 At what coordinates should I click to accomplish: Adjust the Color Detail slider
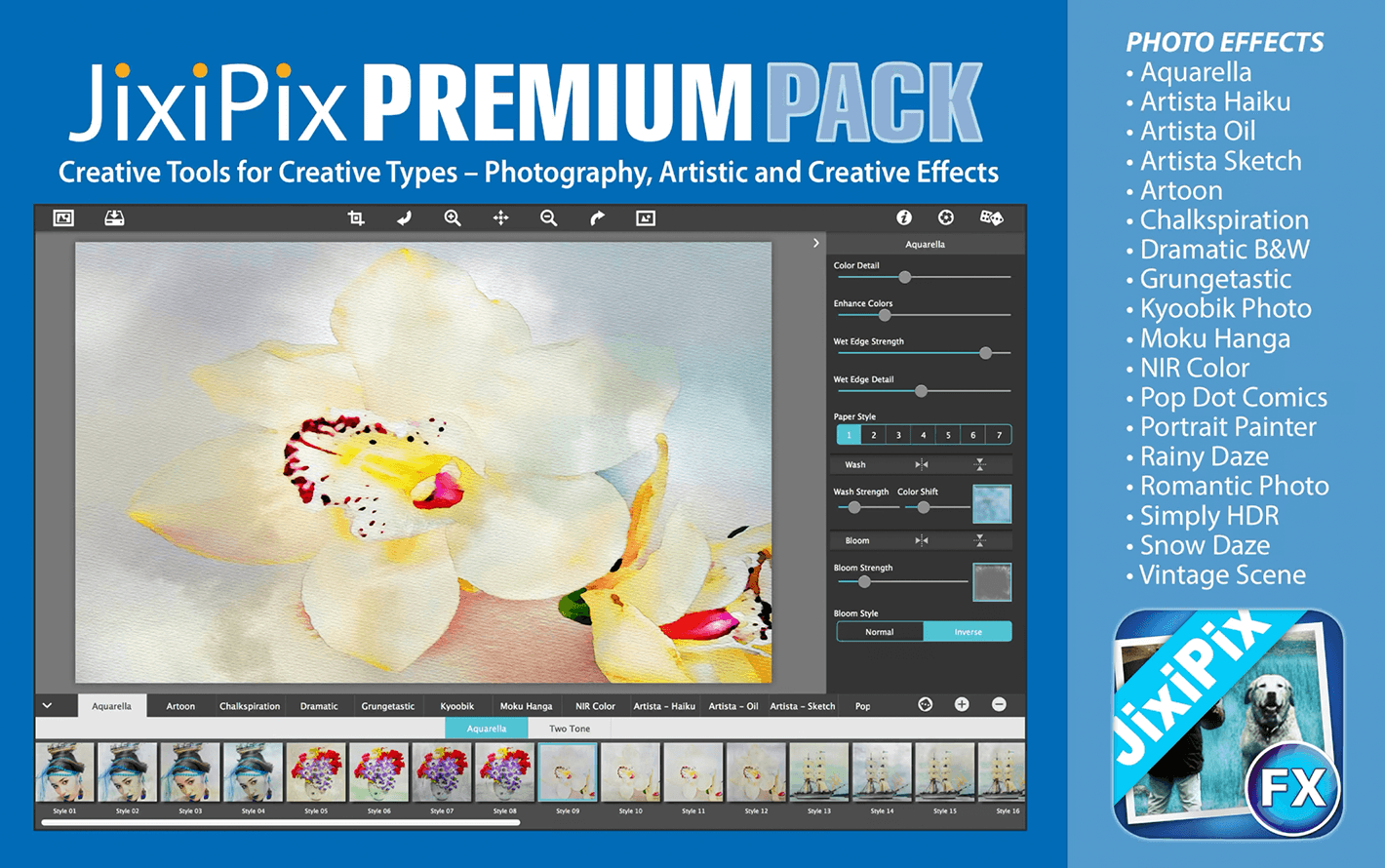924,278
